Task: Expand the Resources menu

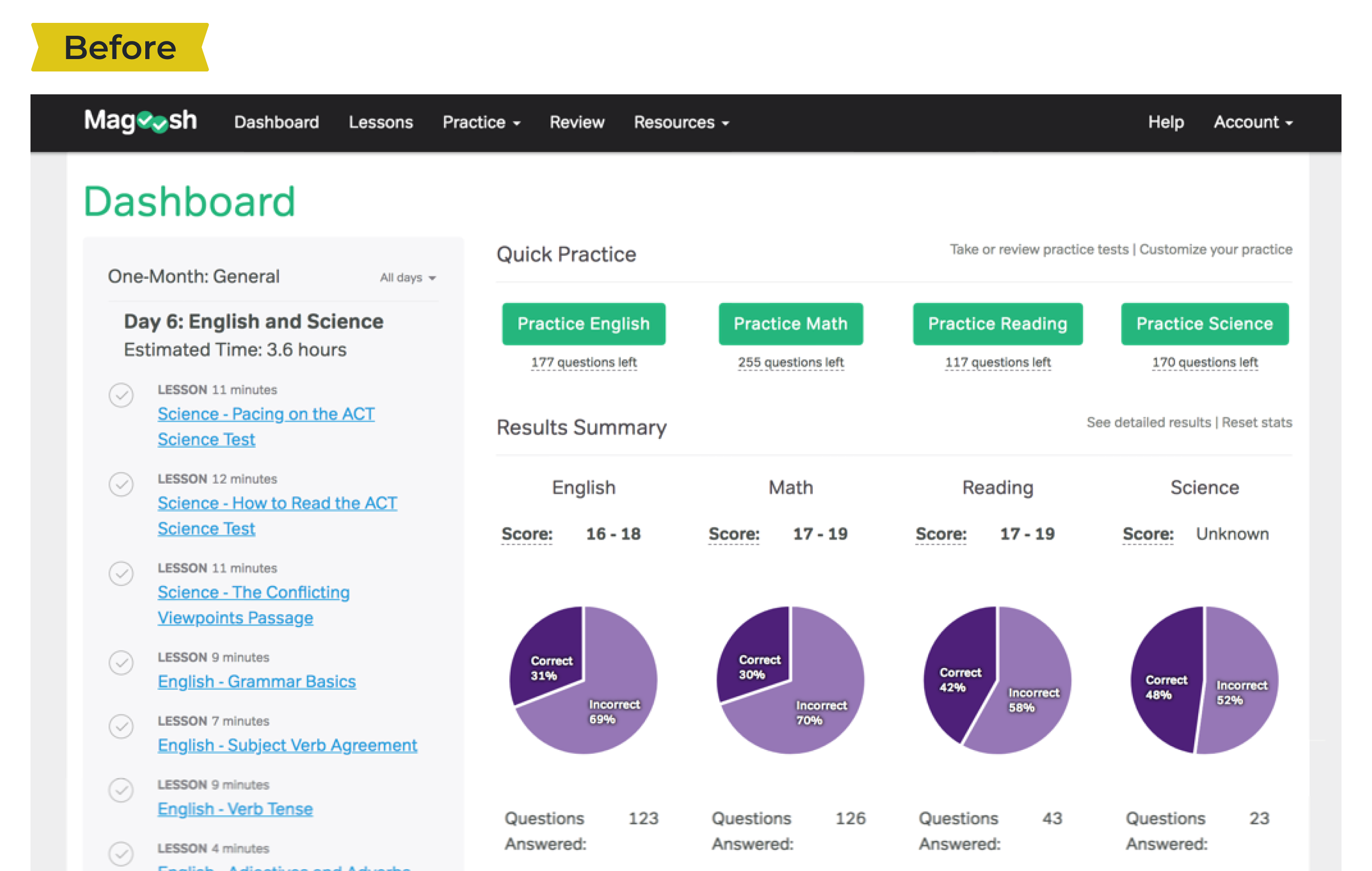Action: [681, 122]
